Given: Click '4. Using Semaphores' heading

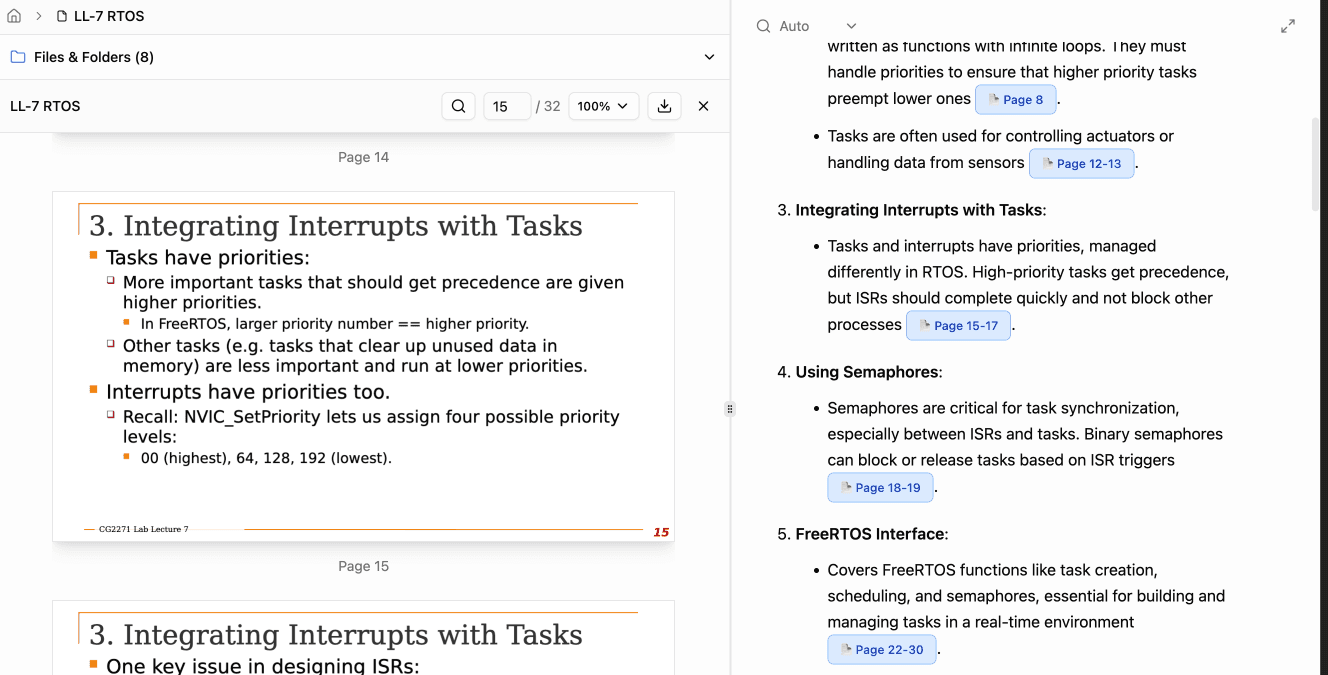Looking at the screenshot, I should click(867, 372).
